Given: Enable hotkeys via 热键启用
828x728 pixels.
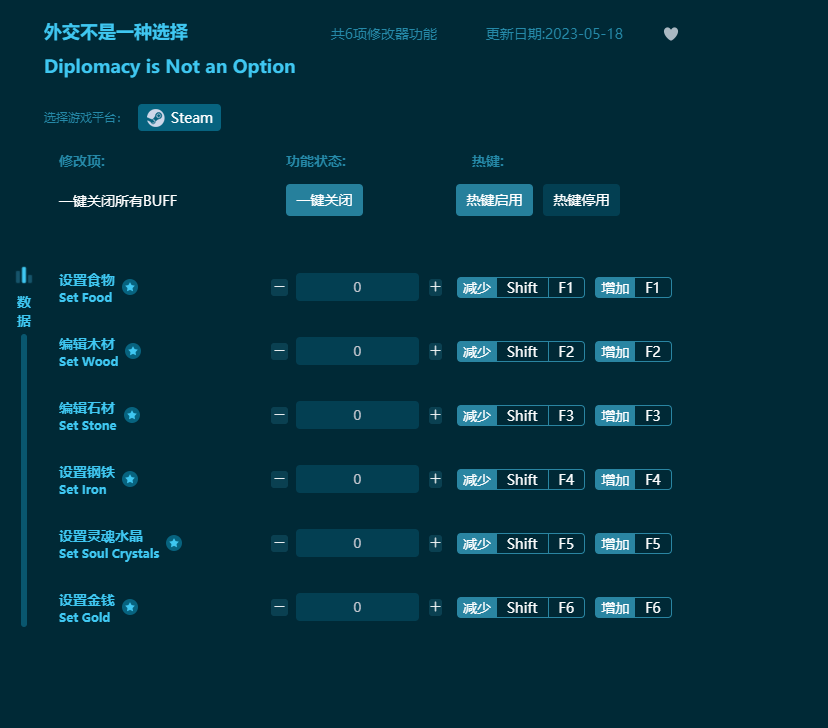Looking at the screenshot, I should click(494, 200).
